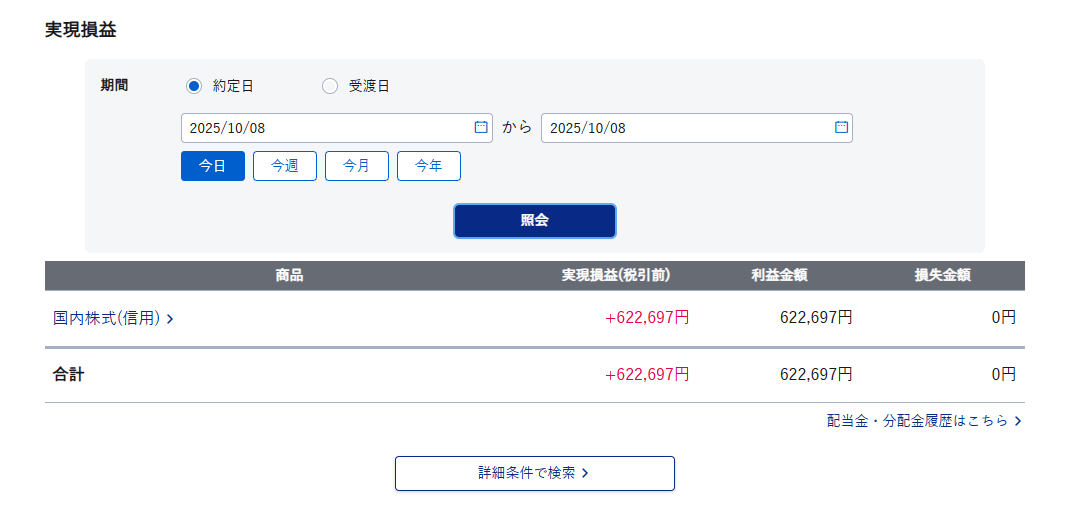Click the 実現損益(税引前) column header
1086x526 pixels.
click(x=616, y=275)
